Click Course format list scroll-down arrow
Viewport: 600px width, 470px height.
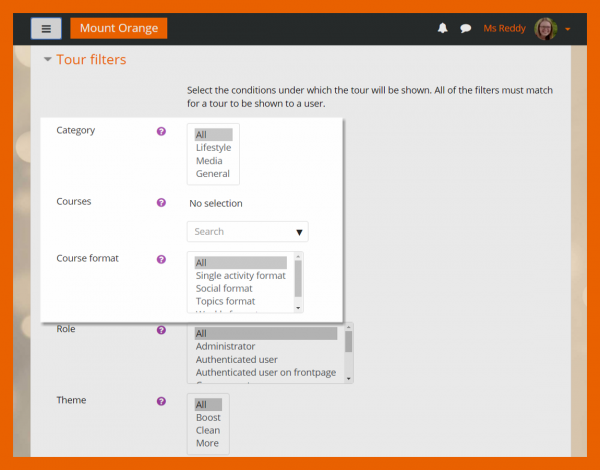(298, 308)
